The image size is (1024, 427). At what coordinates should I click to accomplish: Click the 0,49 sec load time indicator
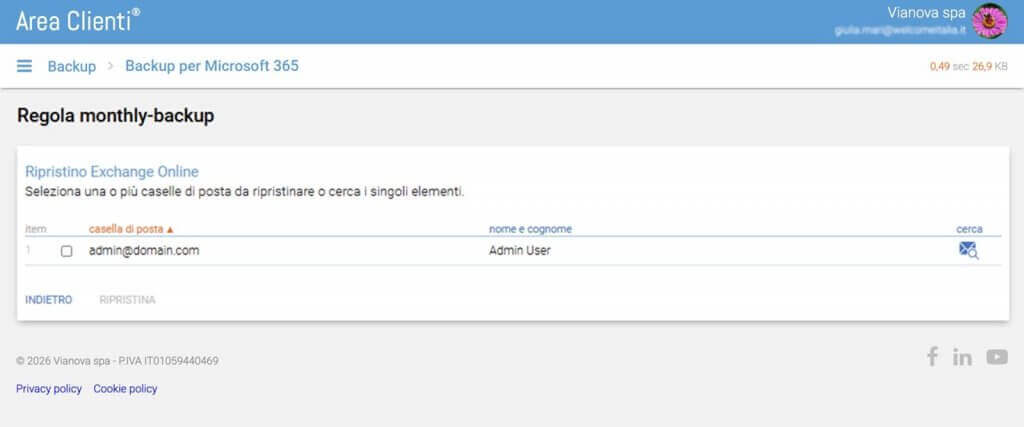950,67
